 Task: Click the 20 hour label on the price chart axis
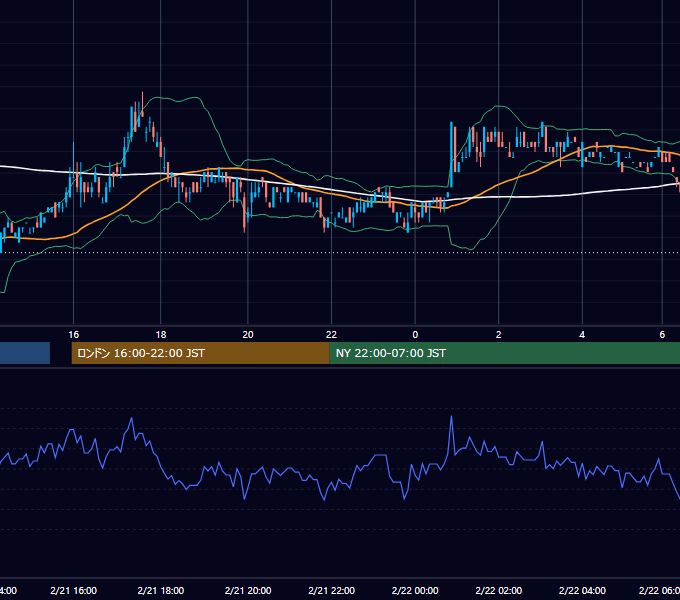point(248,335)
